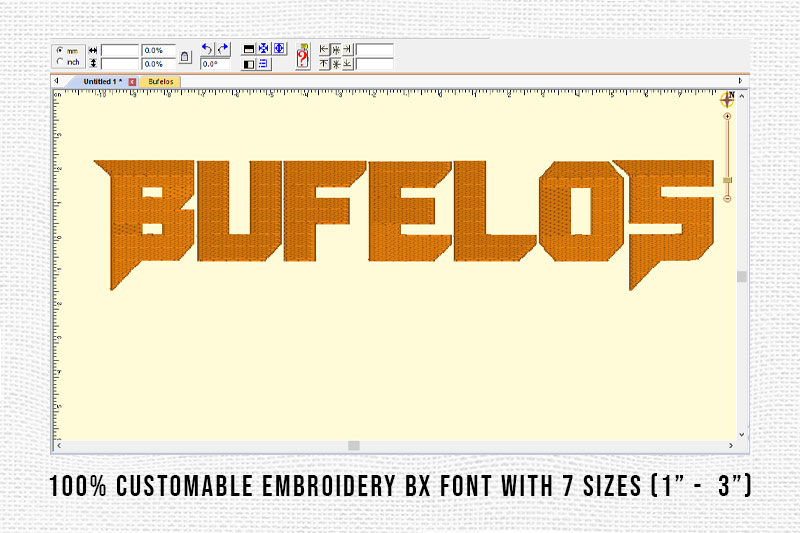Click the width percentage field
Viewport: 800px width, 533px height.
point(159,50)
